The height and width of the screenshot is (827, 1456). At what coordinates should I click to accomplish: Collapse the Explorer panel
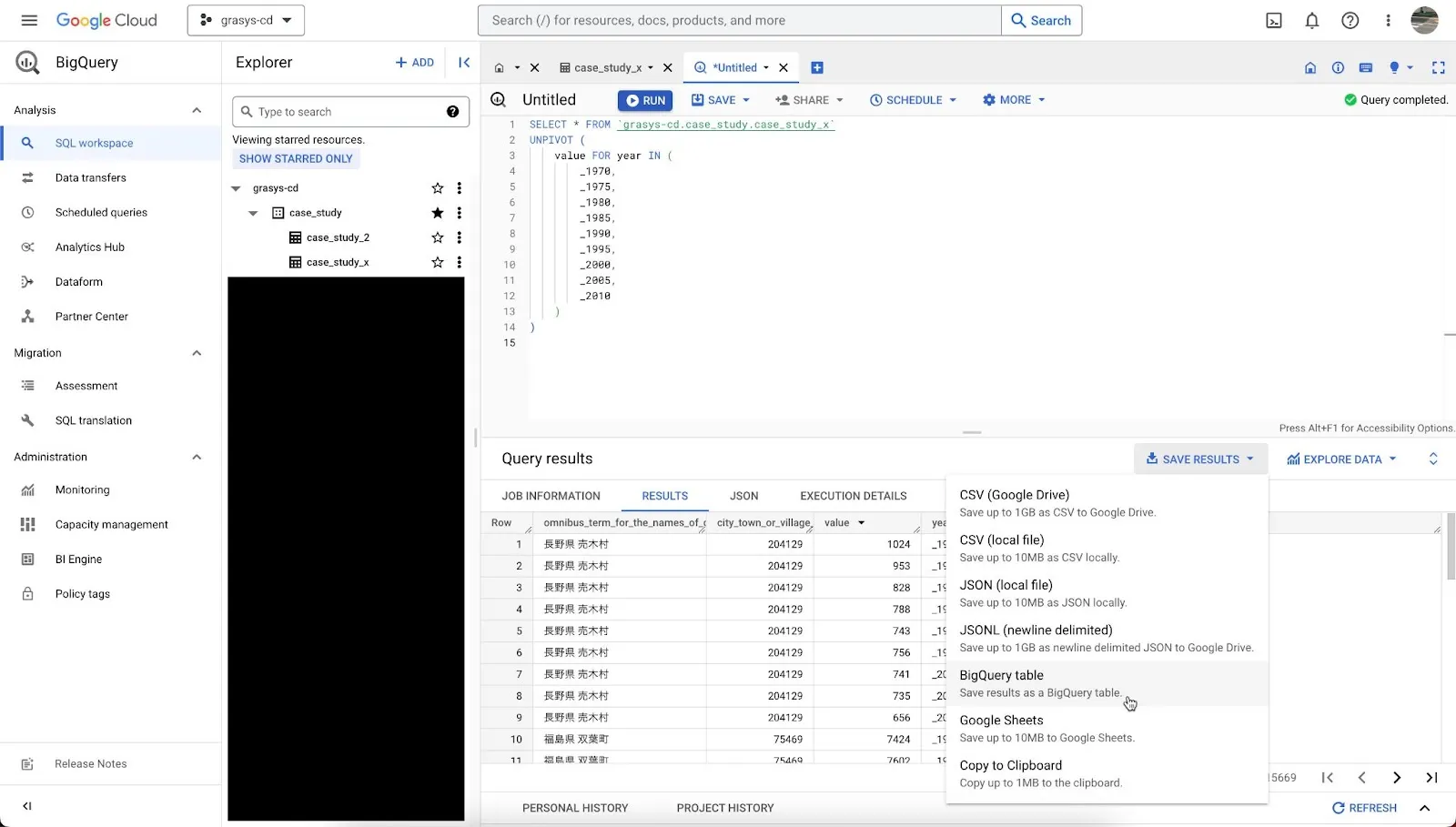pos(464,62)
